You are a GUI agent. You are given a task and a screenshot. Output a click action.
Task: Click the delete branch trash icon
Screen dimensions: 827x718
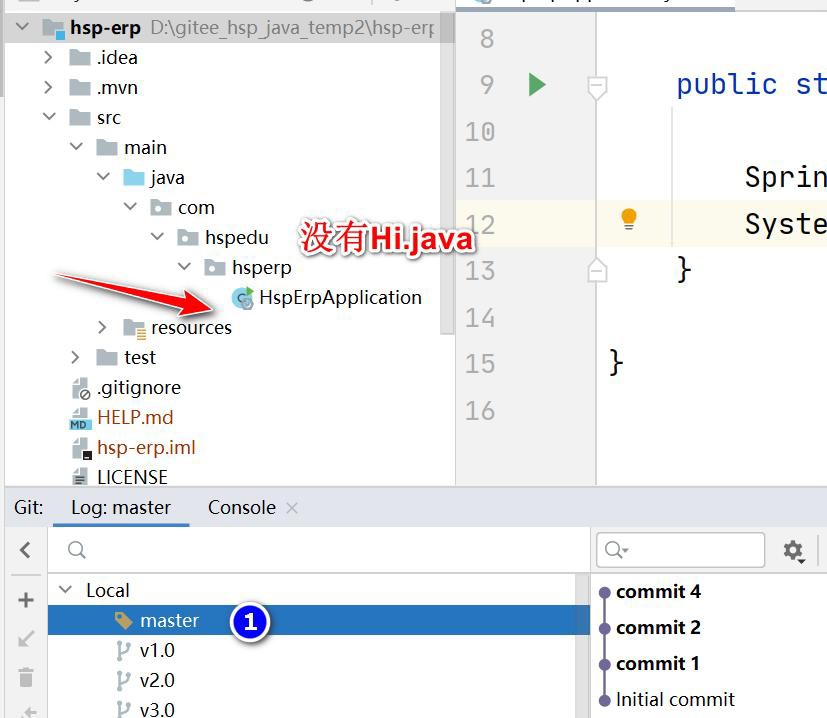(x=26, y=677)
